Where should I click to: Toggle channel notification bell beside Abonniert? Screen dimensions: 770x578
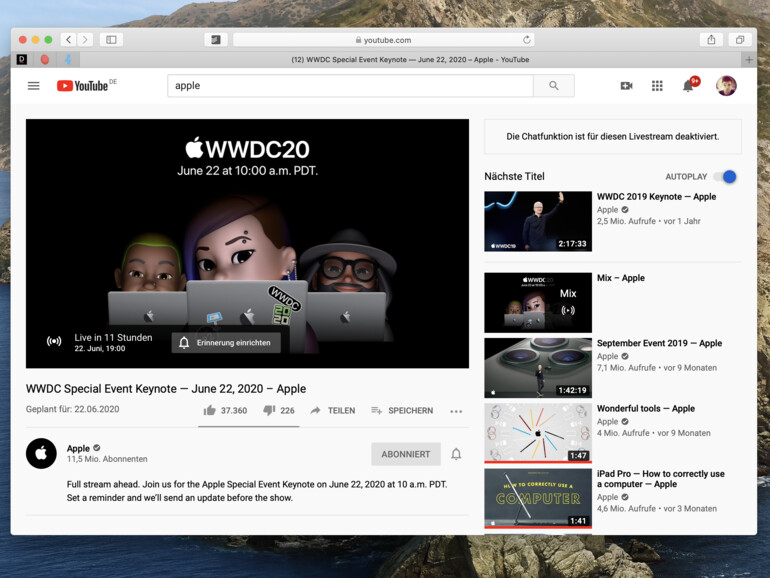456,454
